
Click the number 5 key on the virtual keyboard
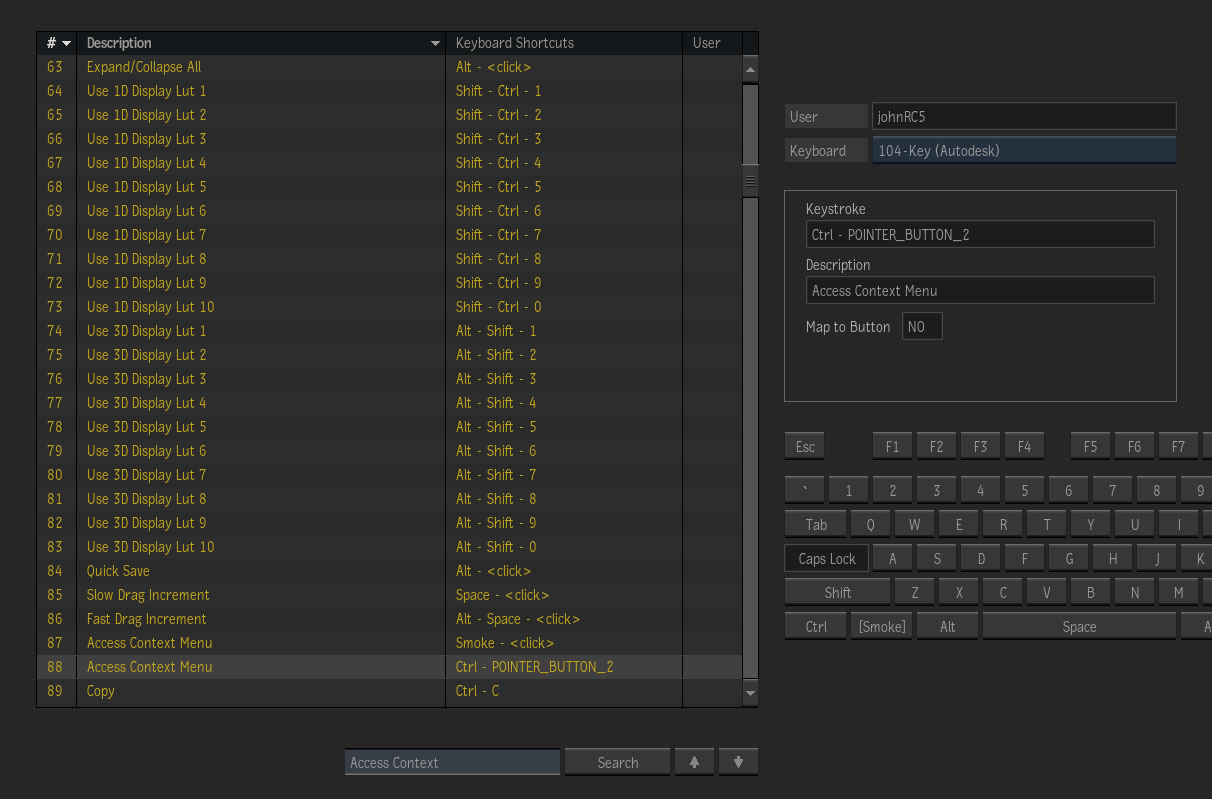pyautogui.click(x=1024, y=490)
